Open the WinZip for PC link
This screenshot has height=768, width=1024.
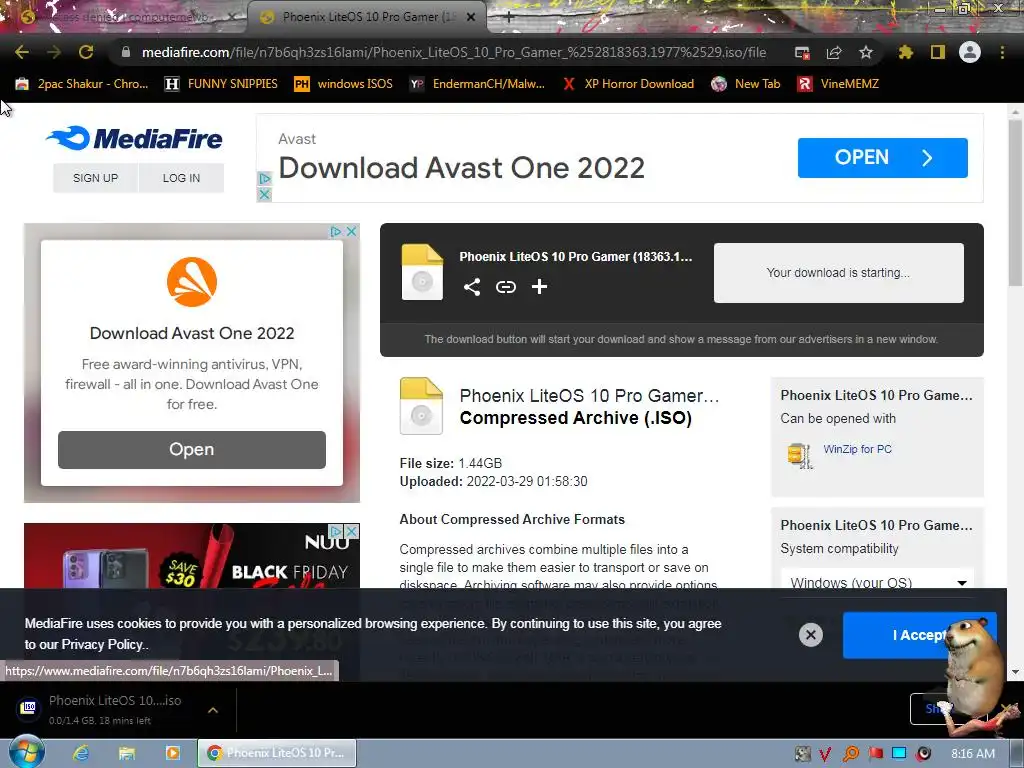tap(857, 449)
